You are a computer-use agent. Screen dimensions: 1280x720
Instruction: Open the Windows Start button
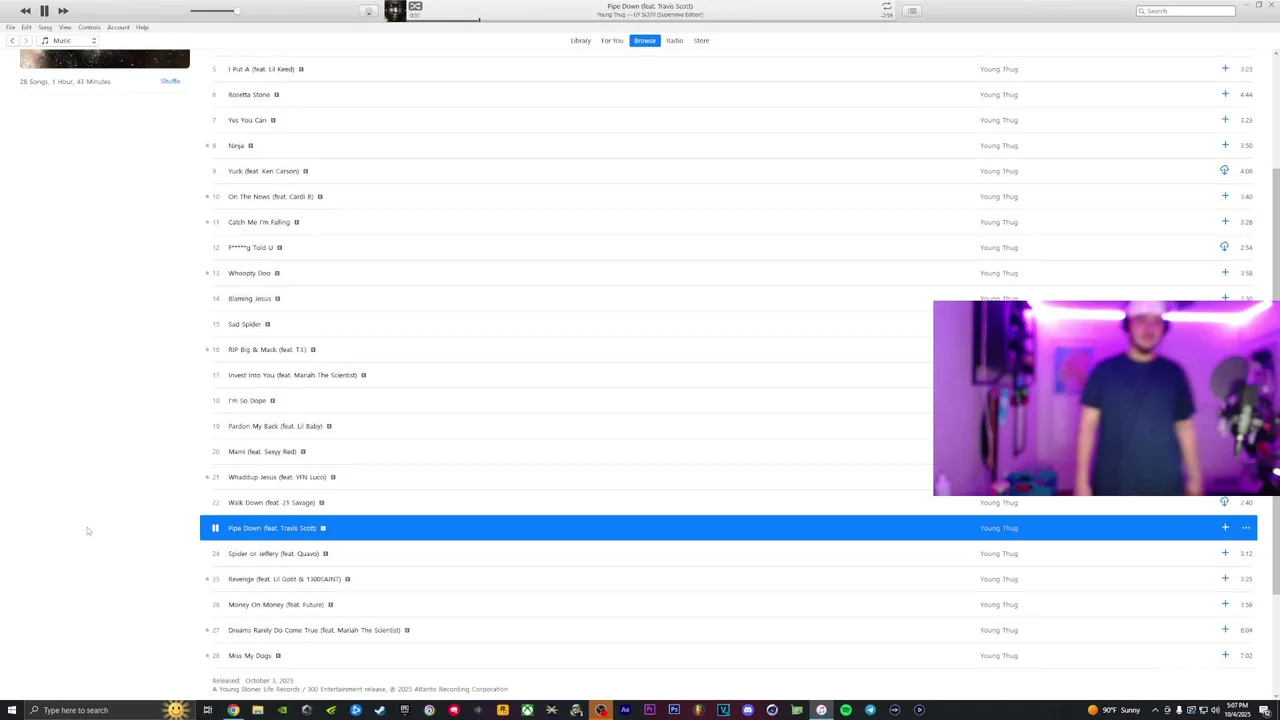[x=10, y=710]
